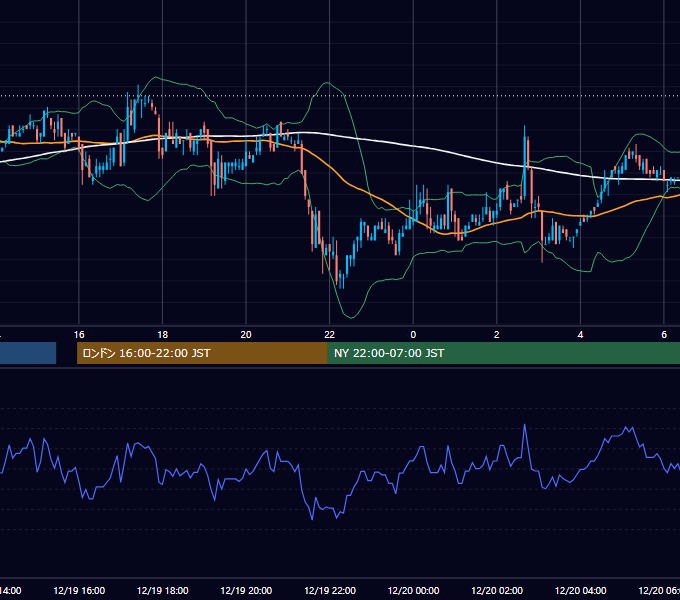Click the '12/20 00:00' date label

[x=413, y=591]
